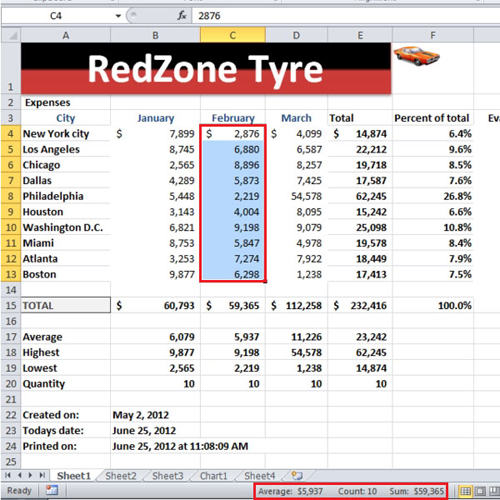Select column D header
The width and height of the screenshot is (500, 500).
[x=296, y=35]
